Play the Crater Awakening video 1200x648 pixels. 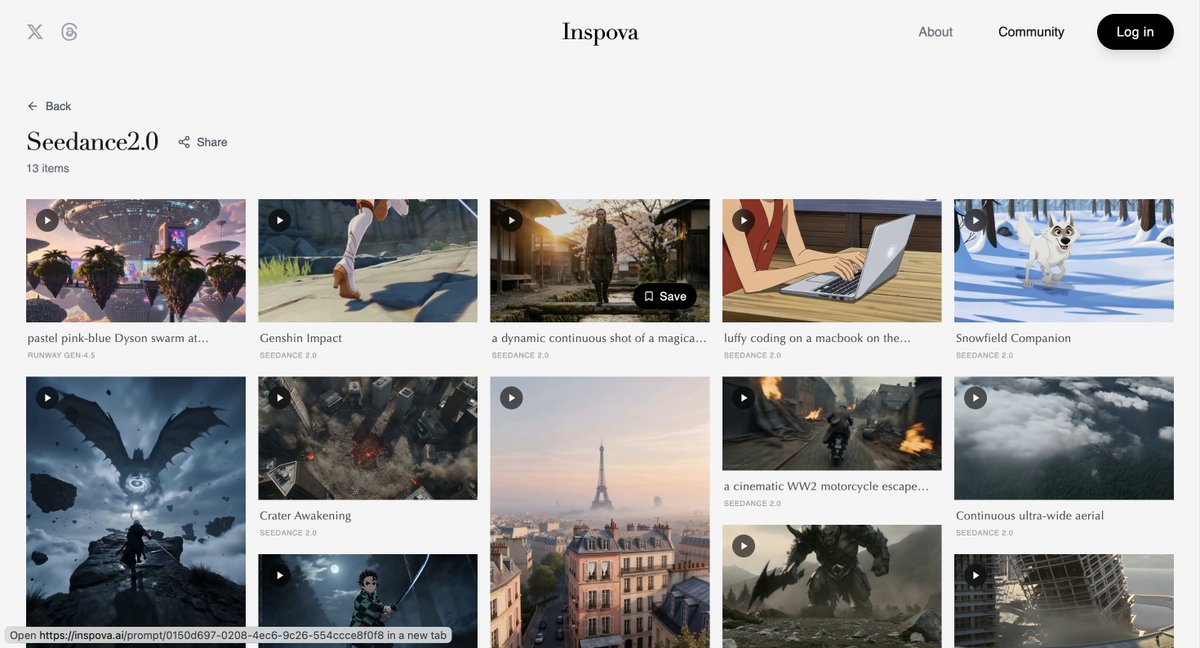[x=279, y=398]
